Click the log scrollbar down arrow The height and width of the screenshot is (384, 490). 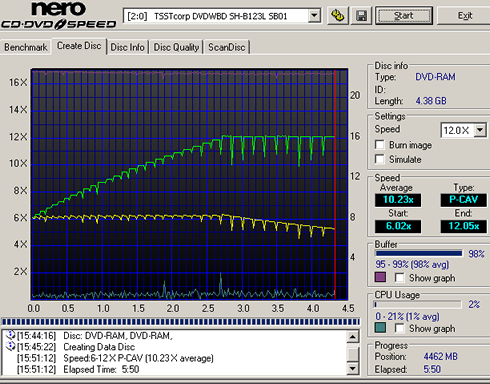[353, 368]
